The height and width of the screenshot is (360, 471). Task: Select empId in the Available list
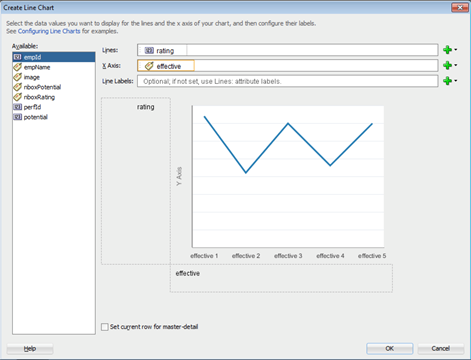(54, 57)
